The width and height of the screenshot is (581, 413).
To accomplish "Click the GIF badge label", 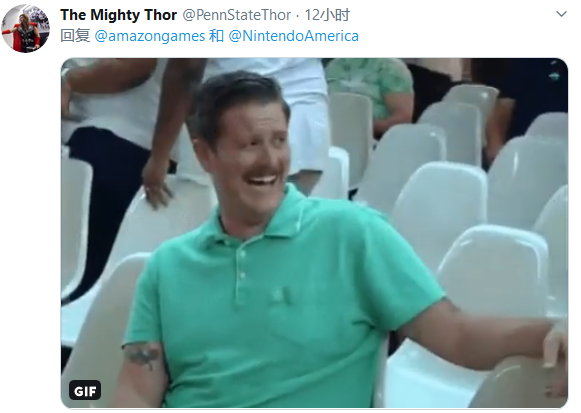I will coord(85,390).
